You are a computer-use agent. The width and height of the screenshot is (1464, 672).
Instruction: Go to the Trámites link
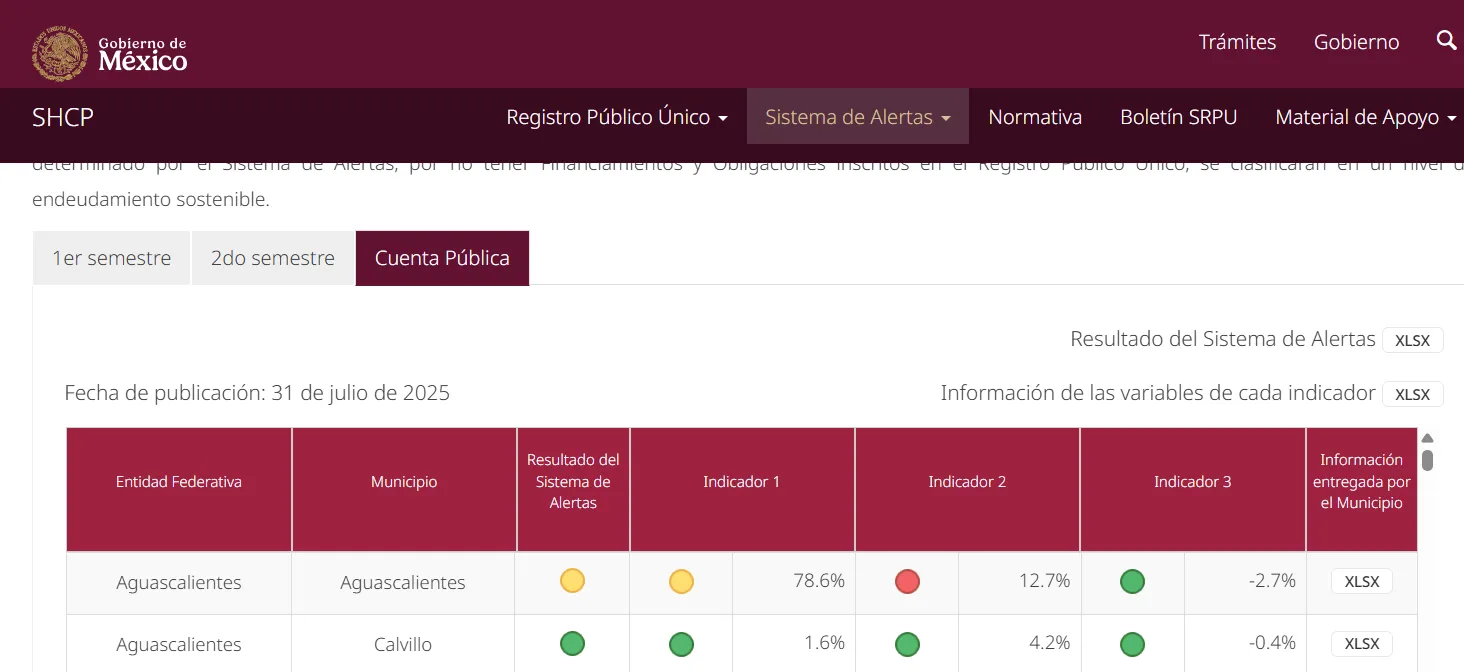point(1237,42)
